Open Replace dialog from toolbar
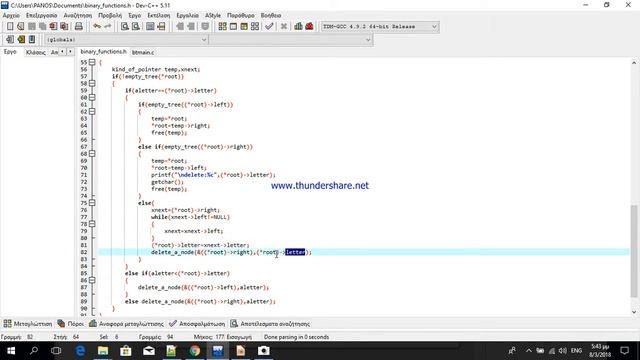The width and height of the screenshot is (640, 360). 136,27
